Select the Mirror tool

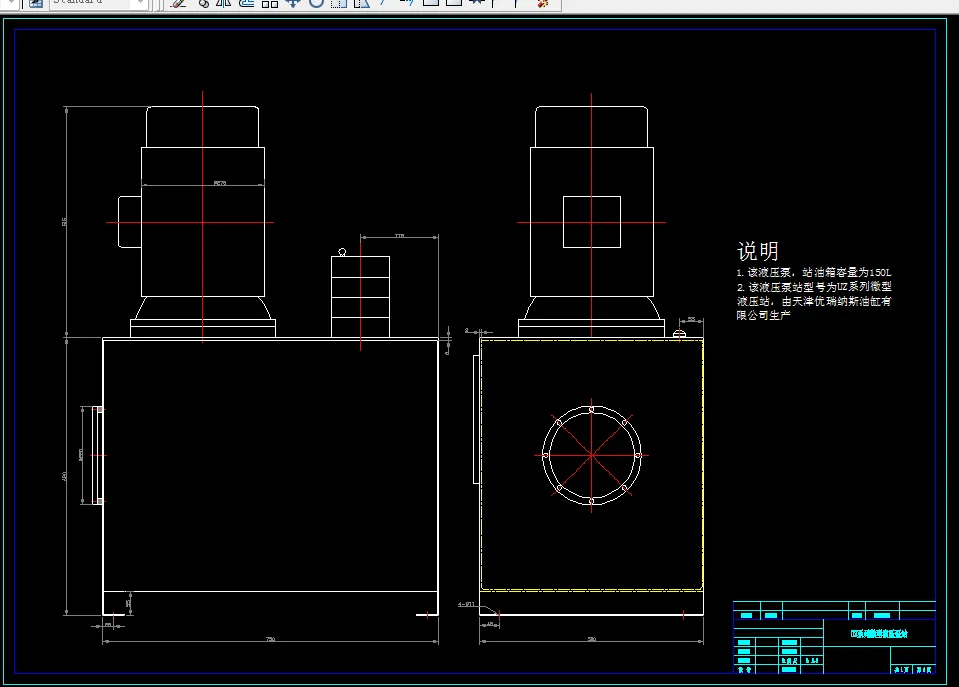tap(224, 3)
